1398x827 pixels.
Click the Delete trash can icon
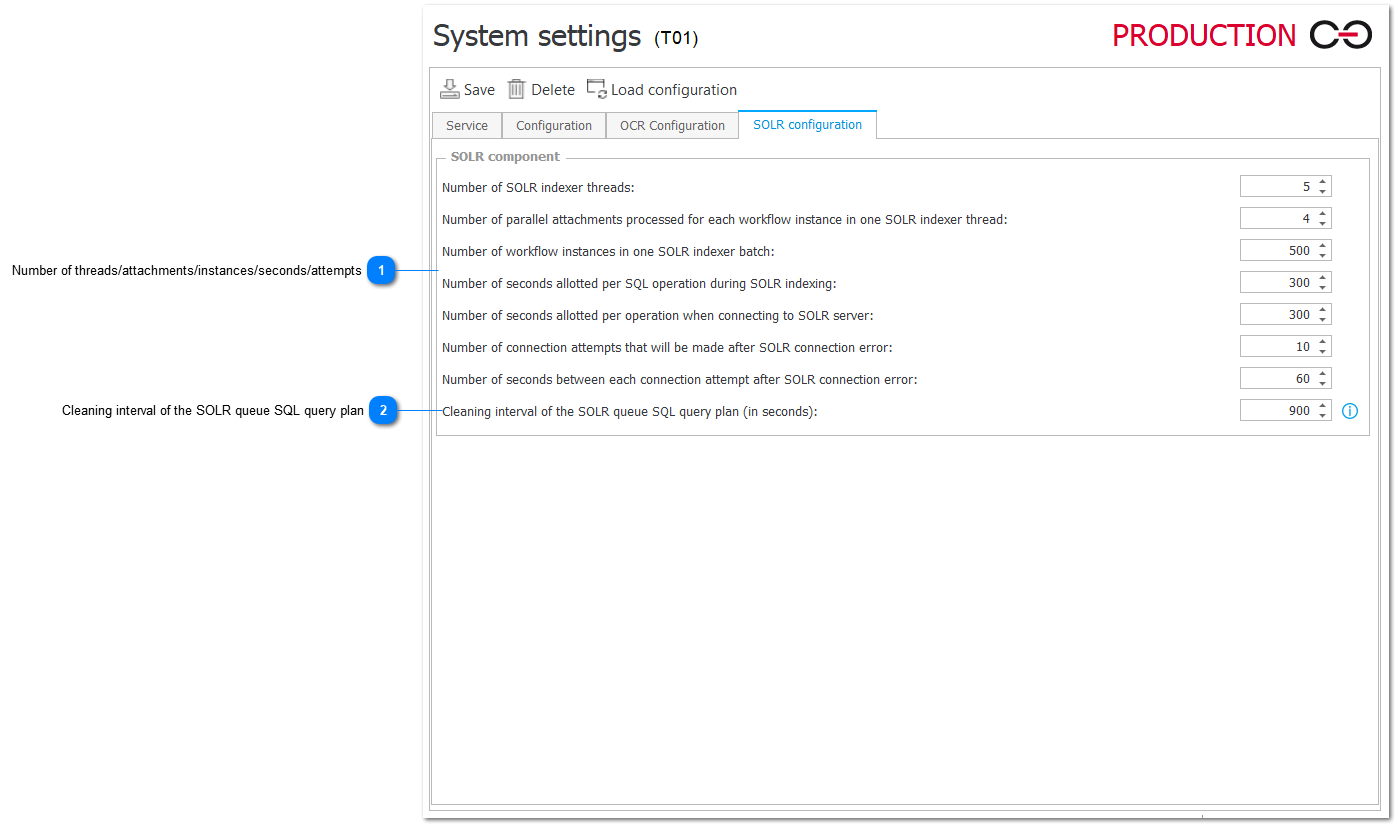pyautogui.click(x=516, y=89)
